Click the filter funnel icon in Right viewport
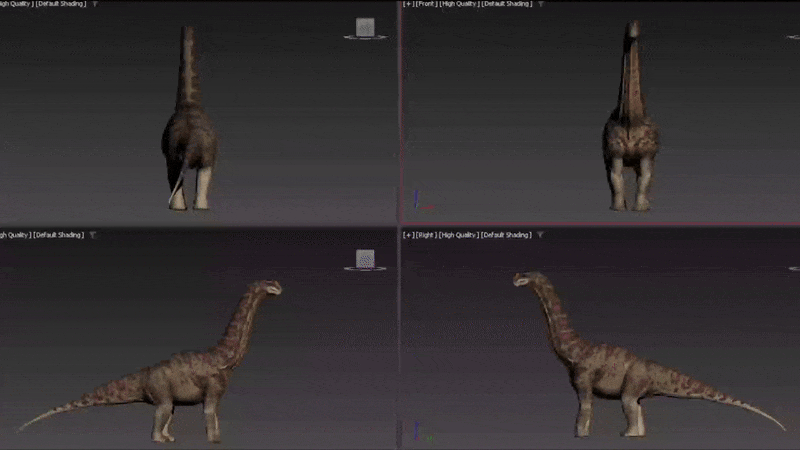The image size is (800, 450). (x=538, y=235)
